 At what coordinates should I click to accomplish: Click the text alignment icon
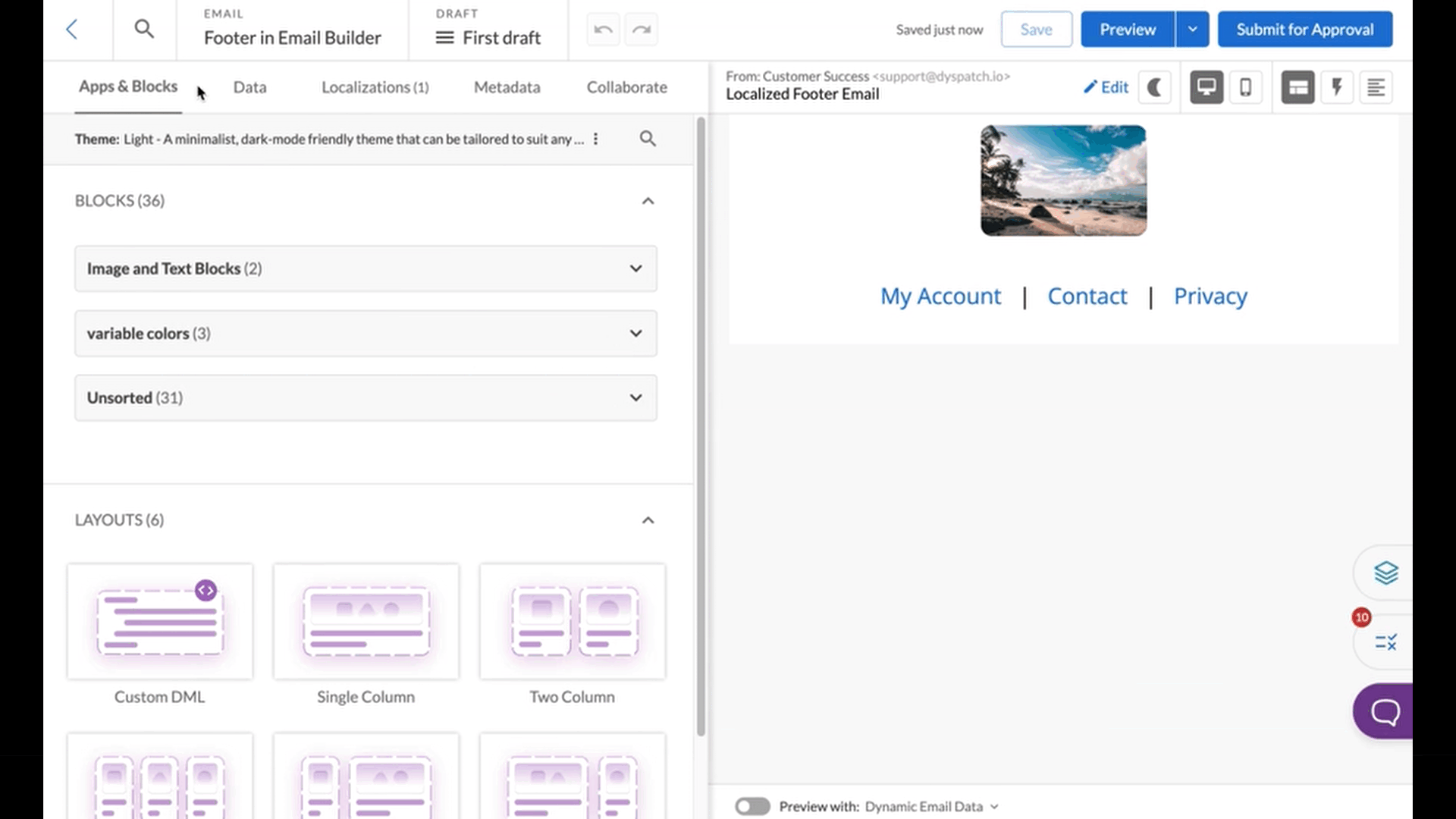click(1376, 87)
